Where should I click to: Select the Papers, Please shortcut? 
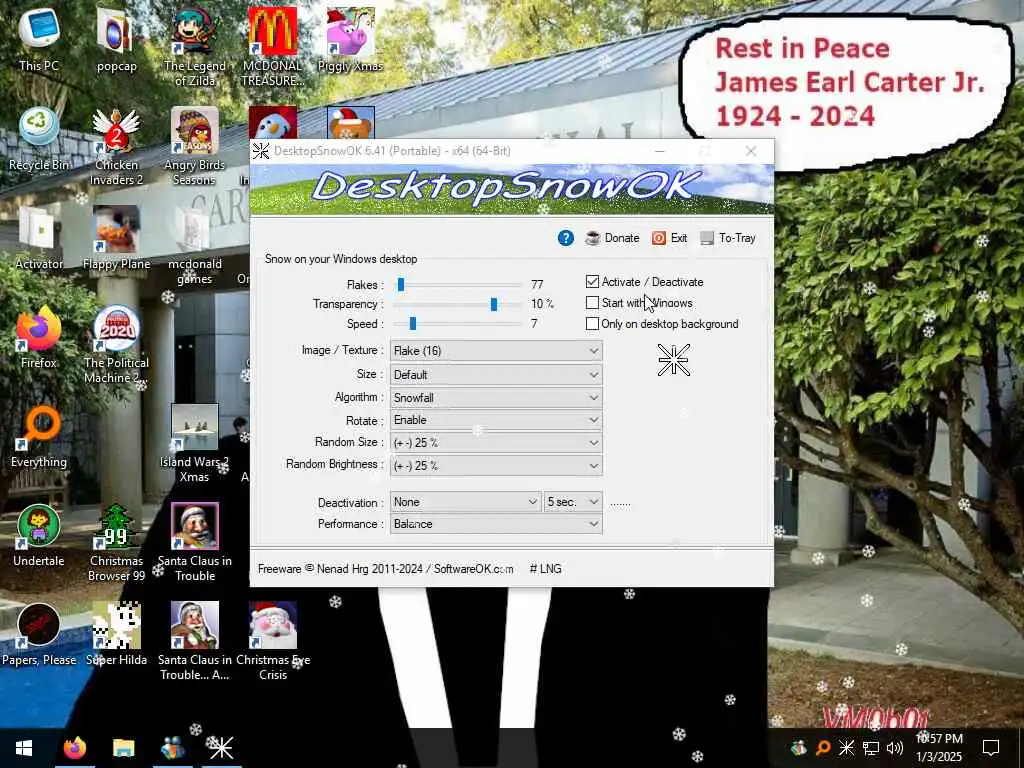coord(39,635)
